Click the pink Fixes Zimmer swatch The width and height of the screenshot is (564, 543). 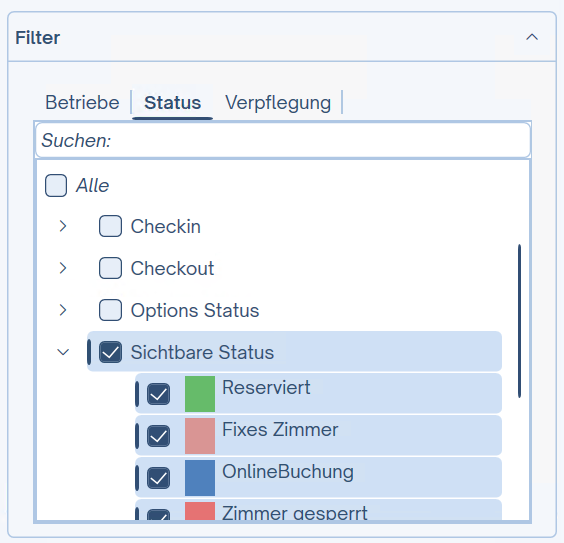[x=200, y=436]
